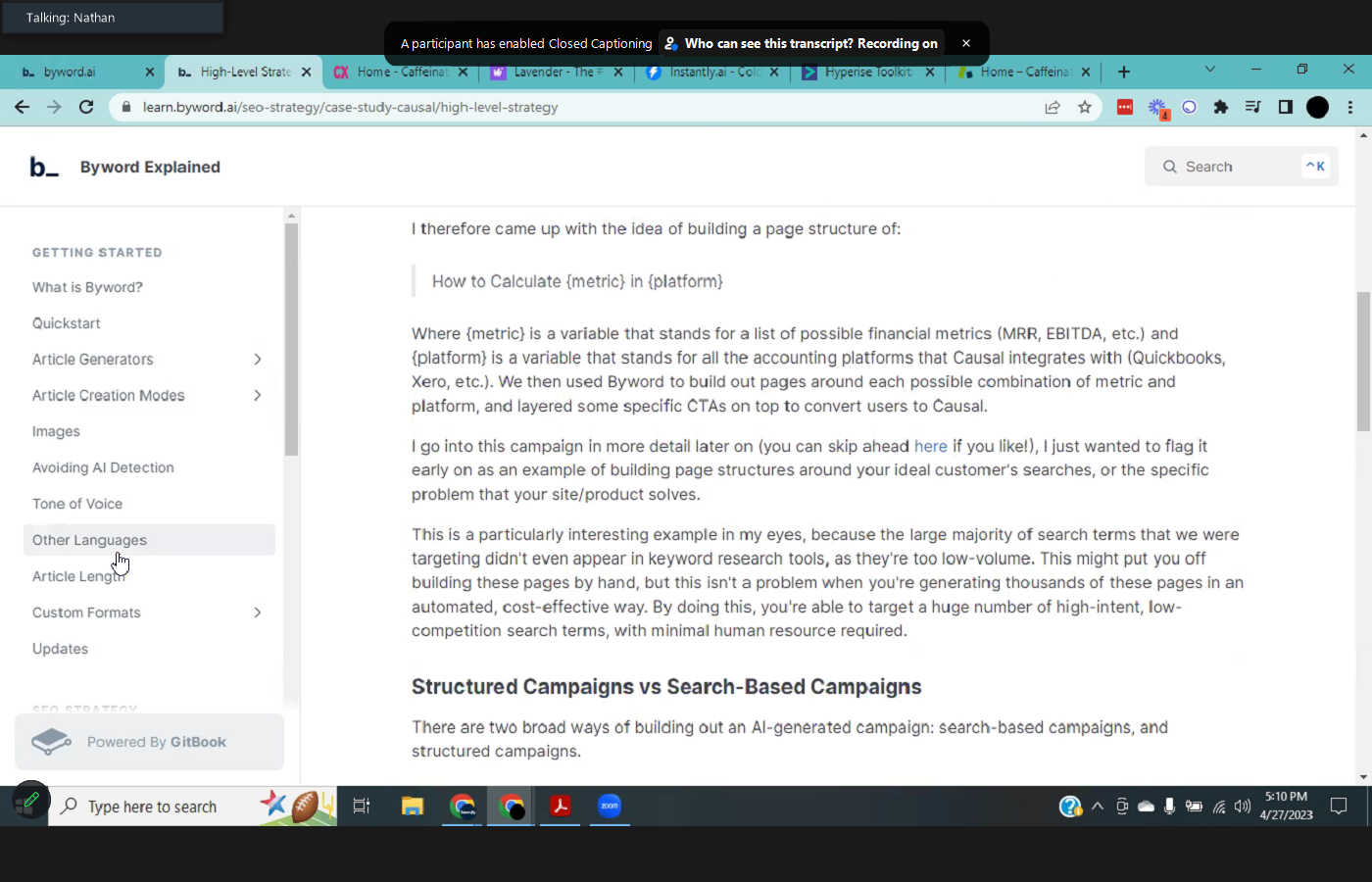Dismiss the closed captioning notification banner
This screenshot has width=1372, height=882.
click(x=965, y=43)
